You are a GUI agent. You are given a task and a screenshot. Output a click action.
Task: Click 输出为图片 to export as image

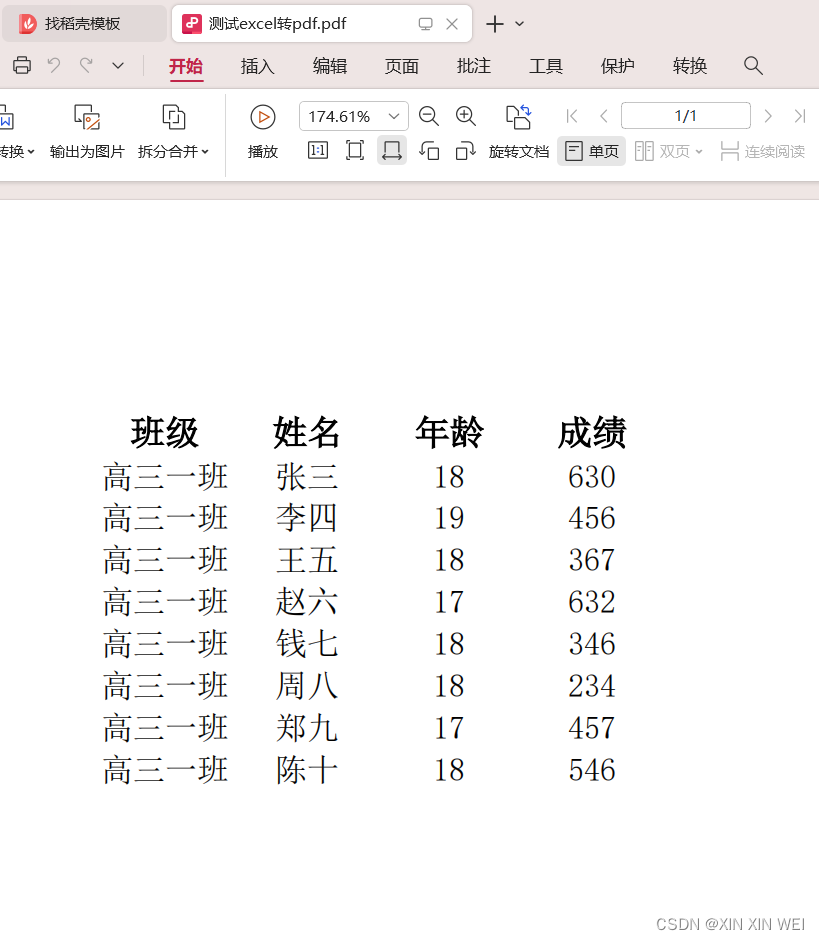87,131
